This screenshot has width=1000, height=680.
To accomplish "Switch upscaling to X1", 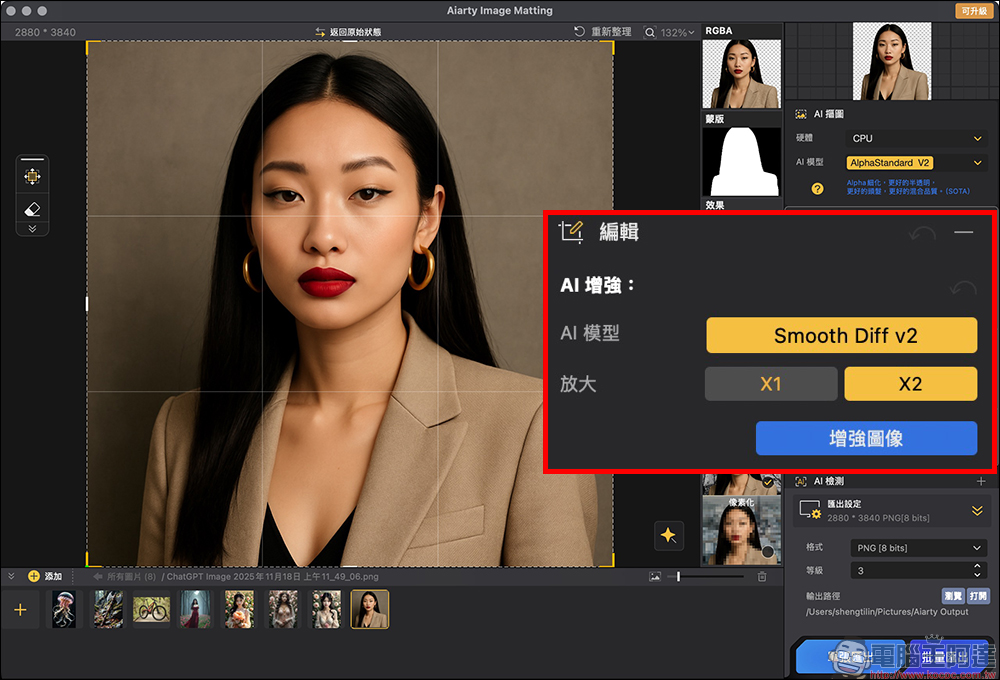I will tap(771, 383).
